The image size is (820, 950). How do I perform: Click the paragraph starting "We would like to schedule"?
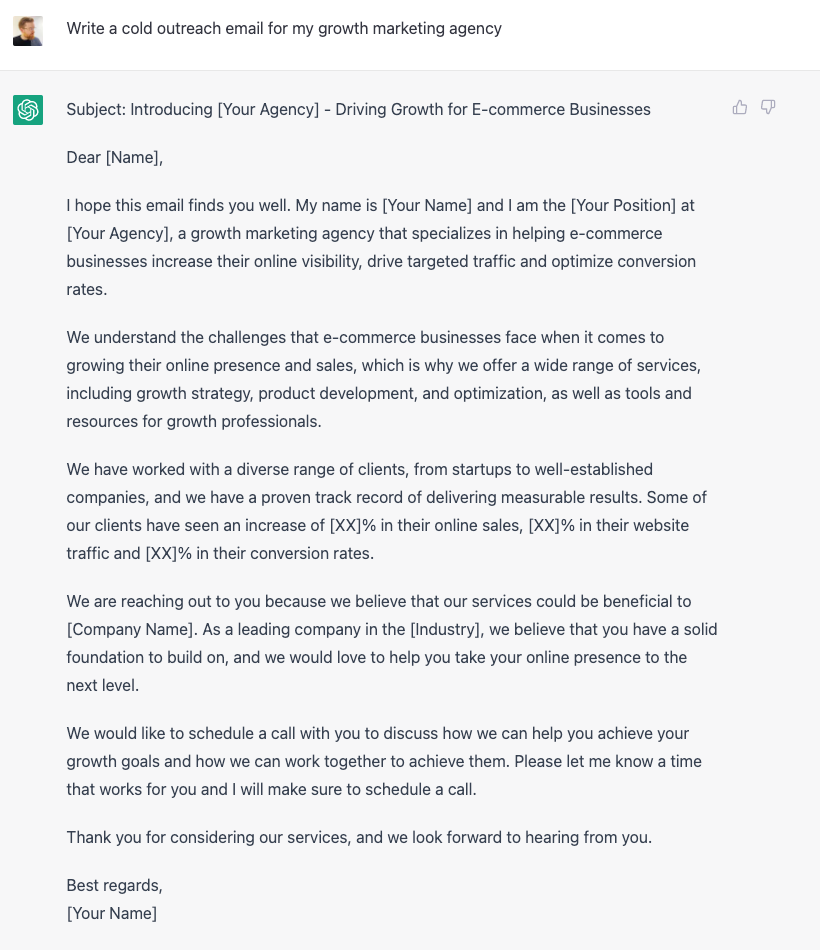(383, 761)
